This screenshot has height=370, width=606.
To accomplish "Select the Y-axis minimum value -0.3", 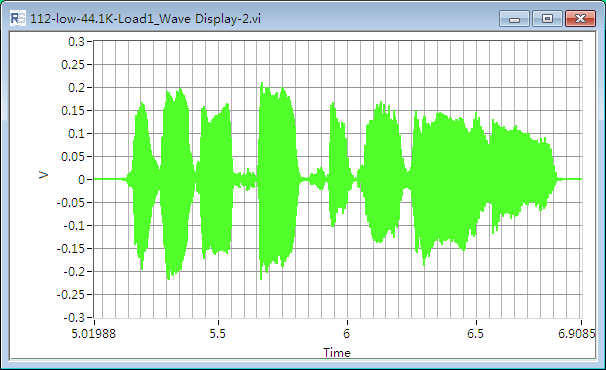I will click(74, 317).
